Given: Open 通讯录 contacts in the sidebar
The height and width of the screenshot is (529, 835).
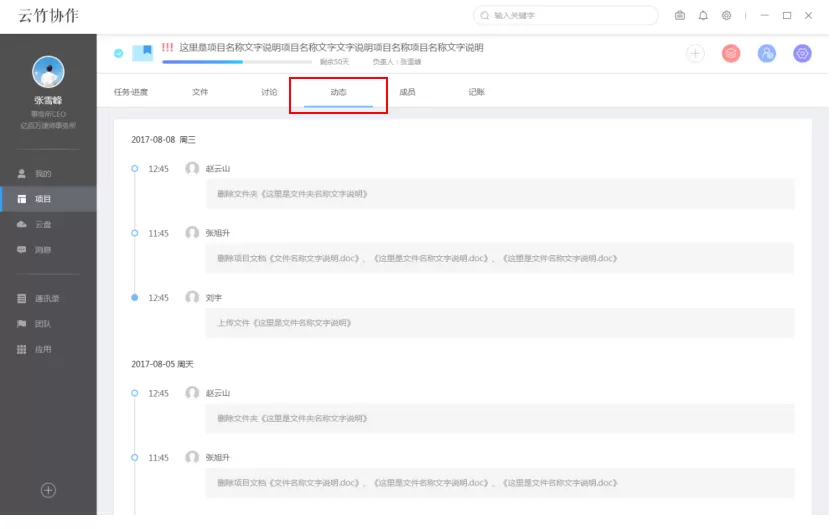Looking at the screenshot, I should [x=38, y=298].
